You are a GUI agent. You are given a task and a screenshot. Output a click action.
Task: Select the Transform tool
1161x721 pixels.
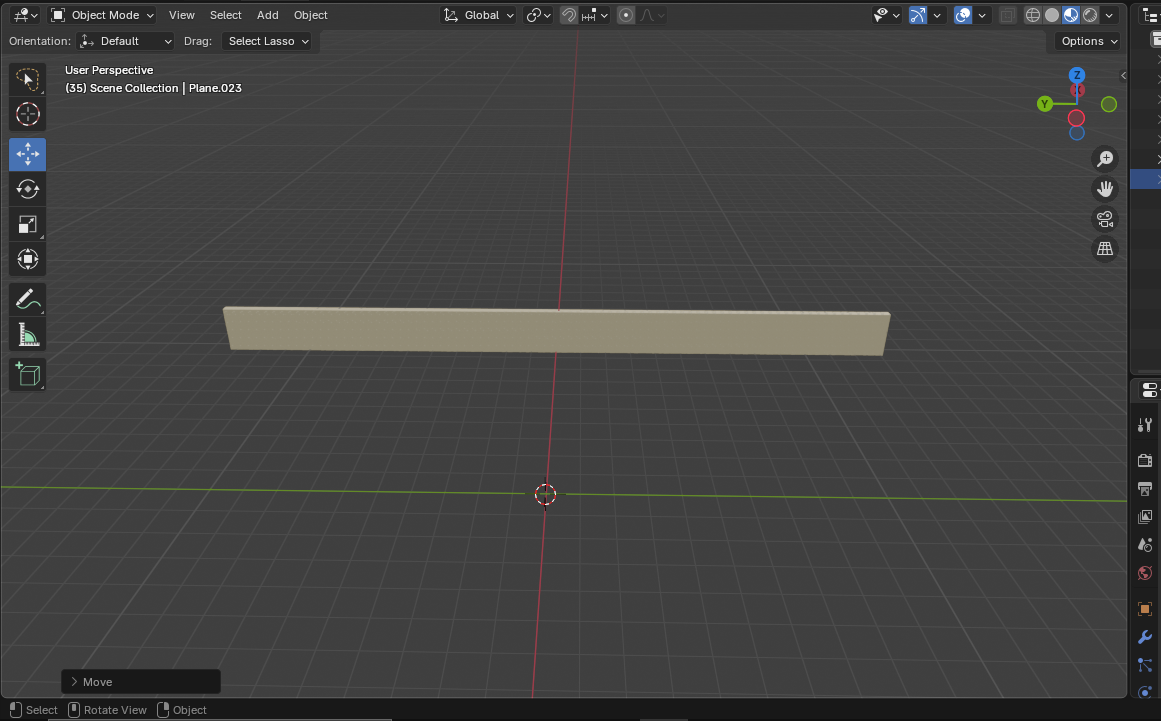pyautogui.click(x=27, y=259)
